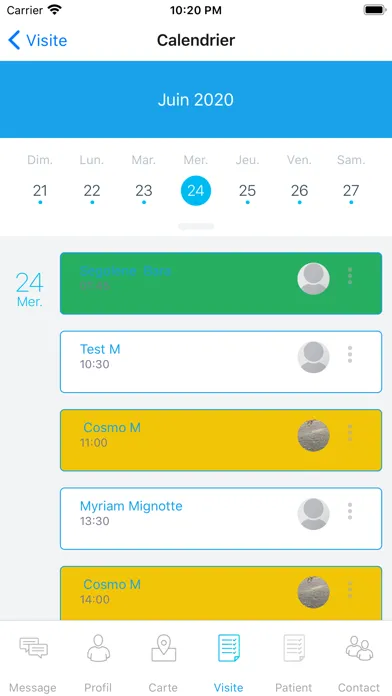Select Sunday 21 in the calendar
The width and height of the screenshot is (392, 696).
click(x=40, y=191)
